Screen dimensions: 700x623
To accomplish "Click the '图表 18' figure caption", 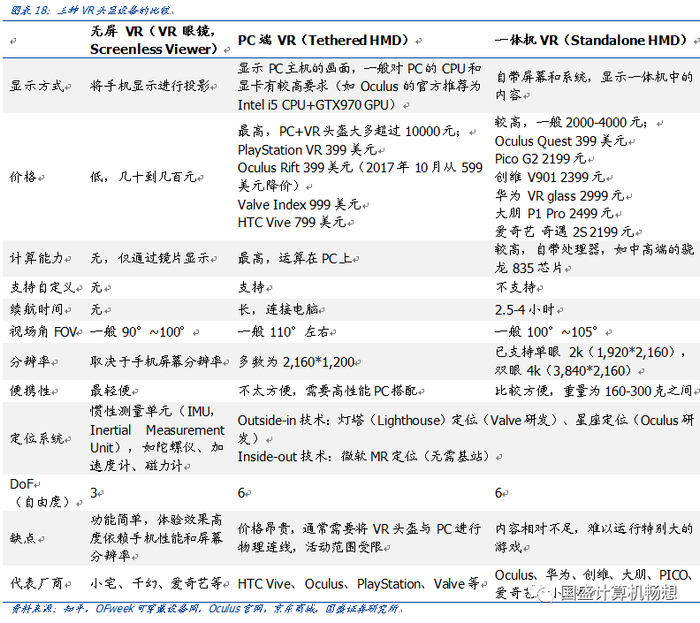I will point(92,10).
